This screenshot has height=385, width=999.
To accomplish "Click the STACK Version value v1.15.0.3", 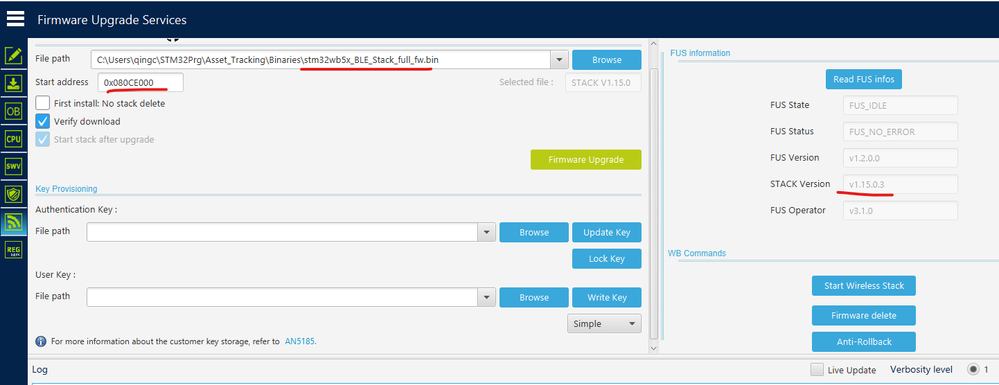I will coord(900,184).
